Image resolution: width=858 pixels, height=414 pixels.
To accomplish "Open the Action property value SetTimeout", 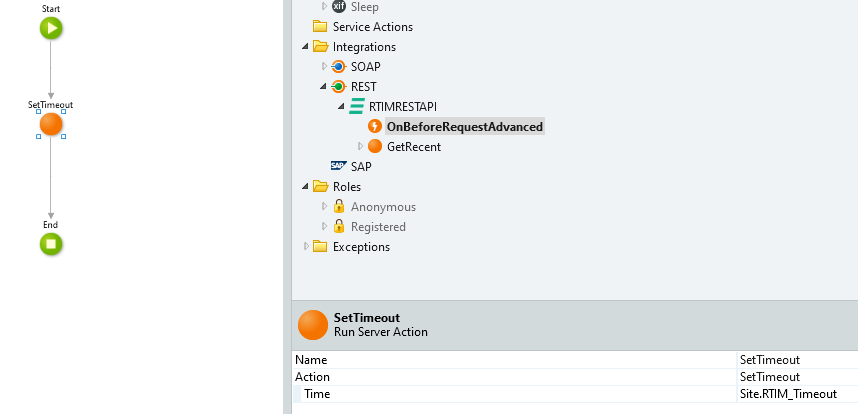I will click(x=795, y=377).
